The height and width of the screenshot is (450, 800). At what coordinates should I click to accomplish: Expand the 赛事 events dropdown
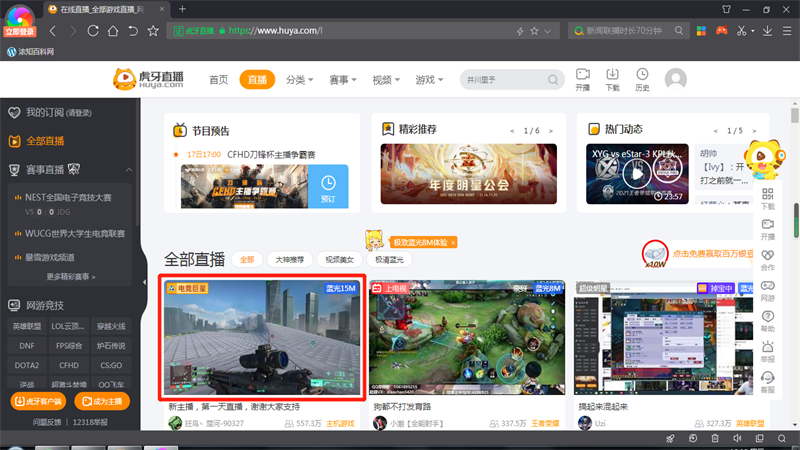[x=343, y=80]
